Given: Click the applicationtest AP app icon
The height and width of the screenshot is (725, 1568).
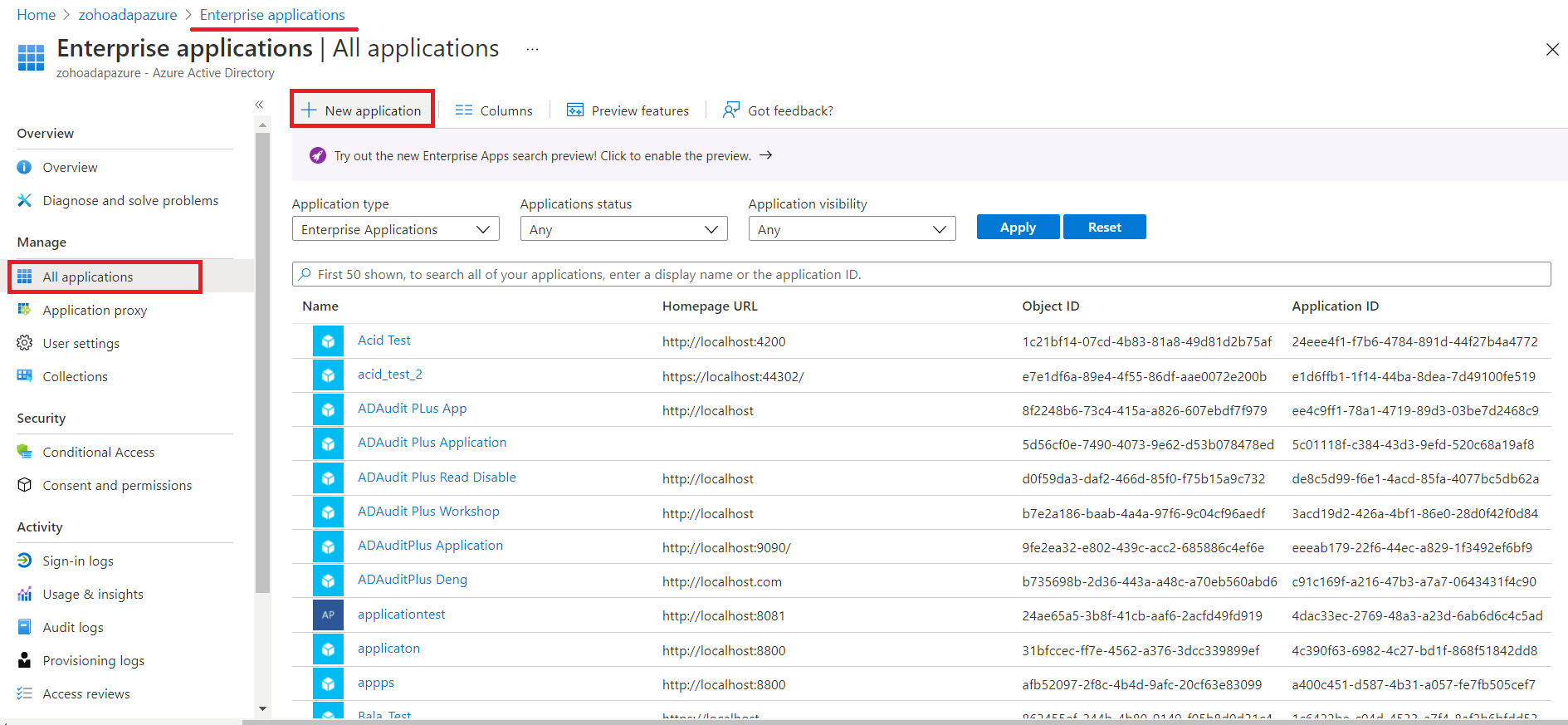Looking at the screenshot, I should point(328,615).
